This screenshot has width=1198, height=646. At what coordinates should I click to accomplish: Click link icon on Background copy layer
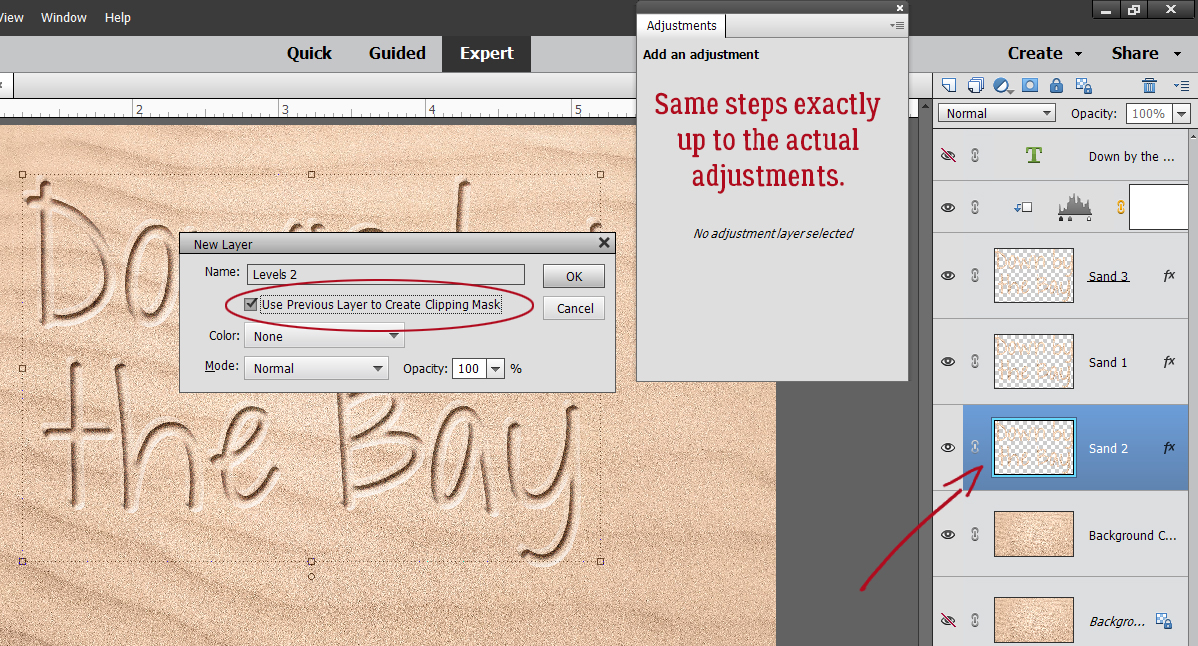click(x=975, y=535)
